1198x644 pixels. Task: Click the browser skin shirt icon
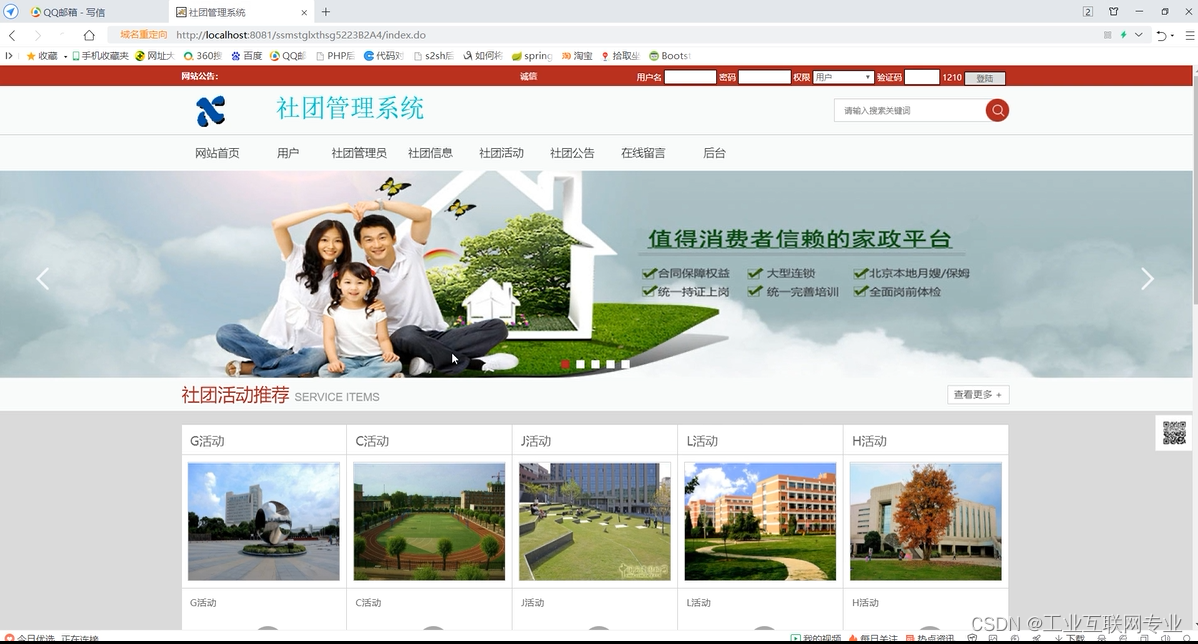point(1113,11)
